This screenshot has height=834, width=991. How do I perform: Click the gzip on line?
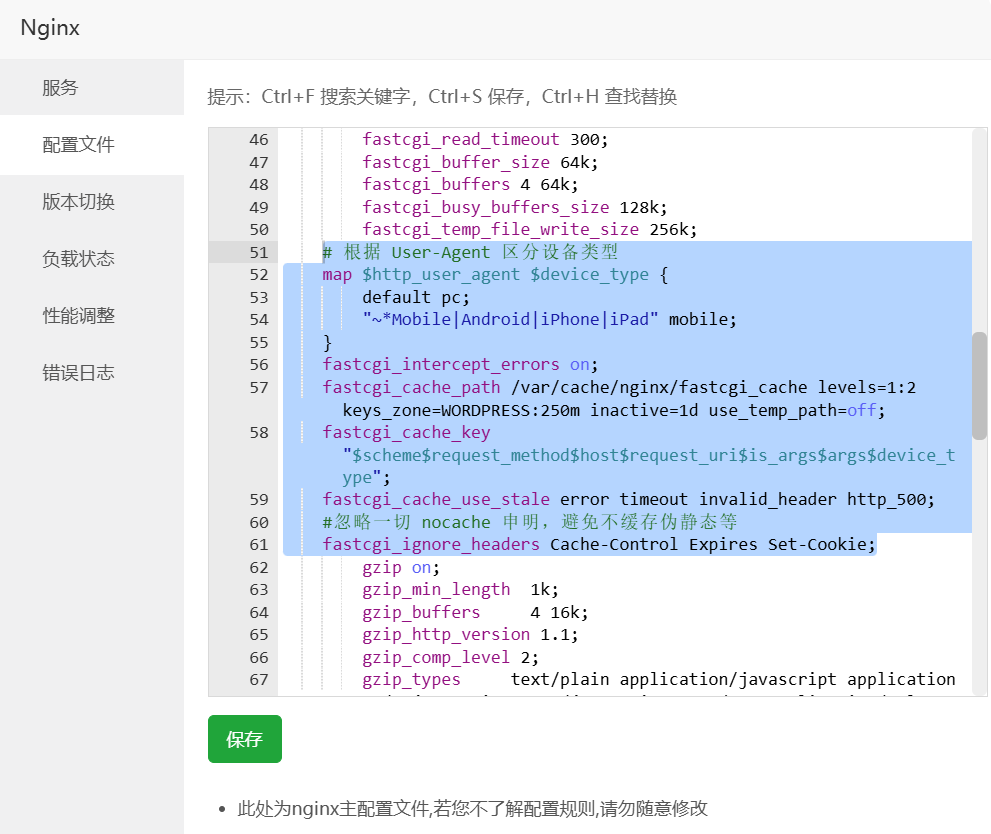pyautogui.click(x=400, y=568)
